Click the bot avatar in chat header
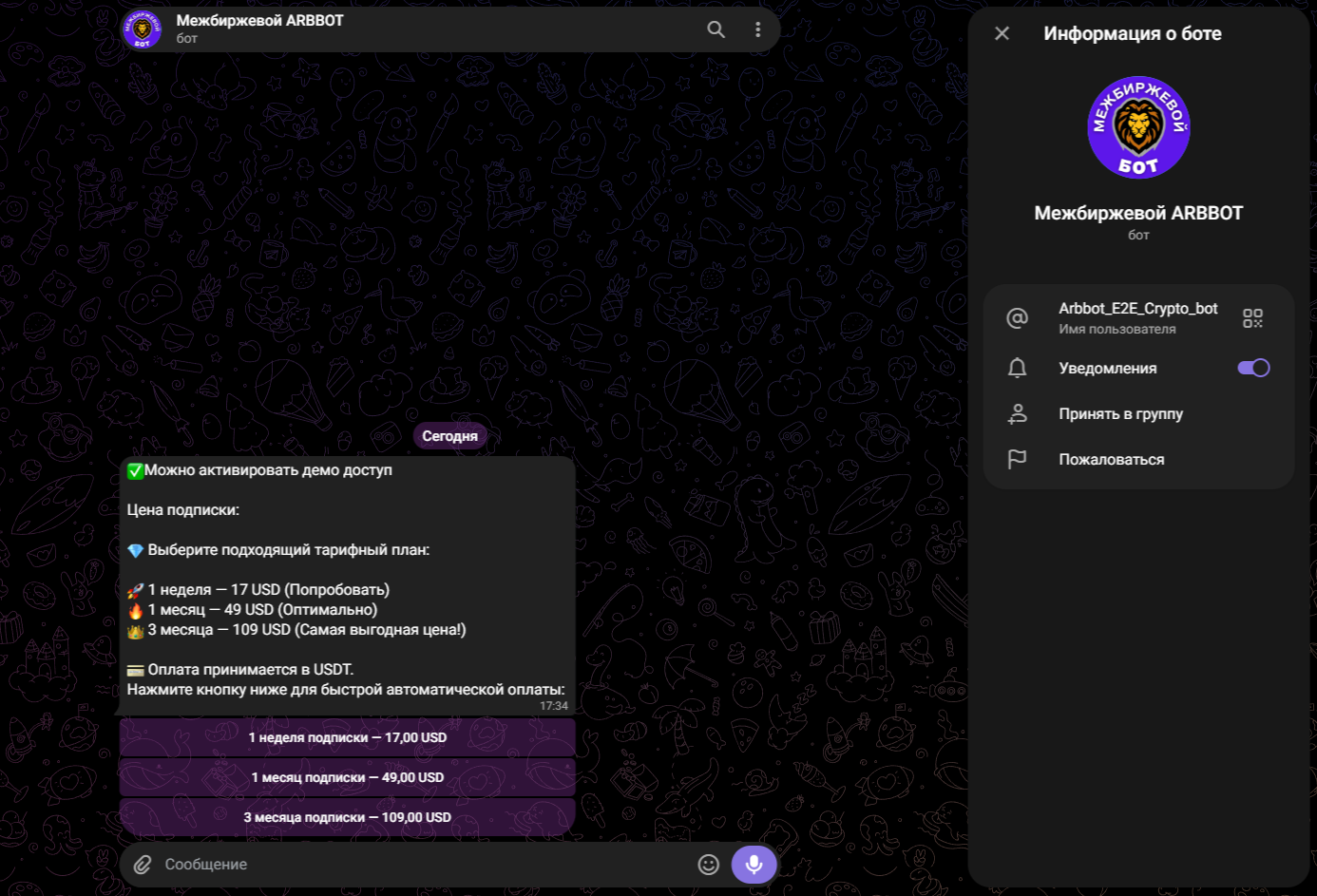Screen dimensions: 1317x896 click(x=142, y=29)
